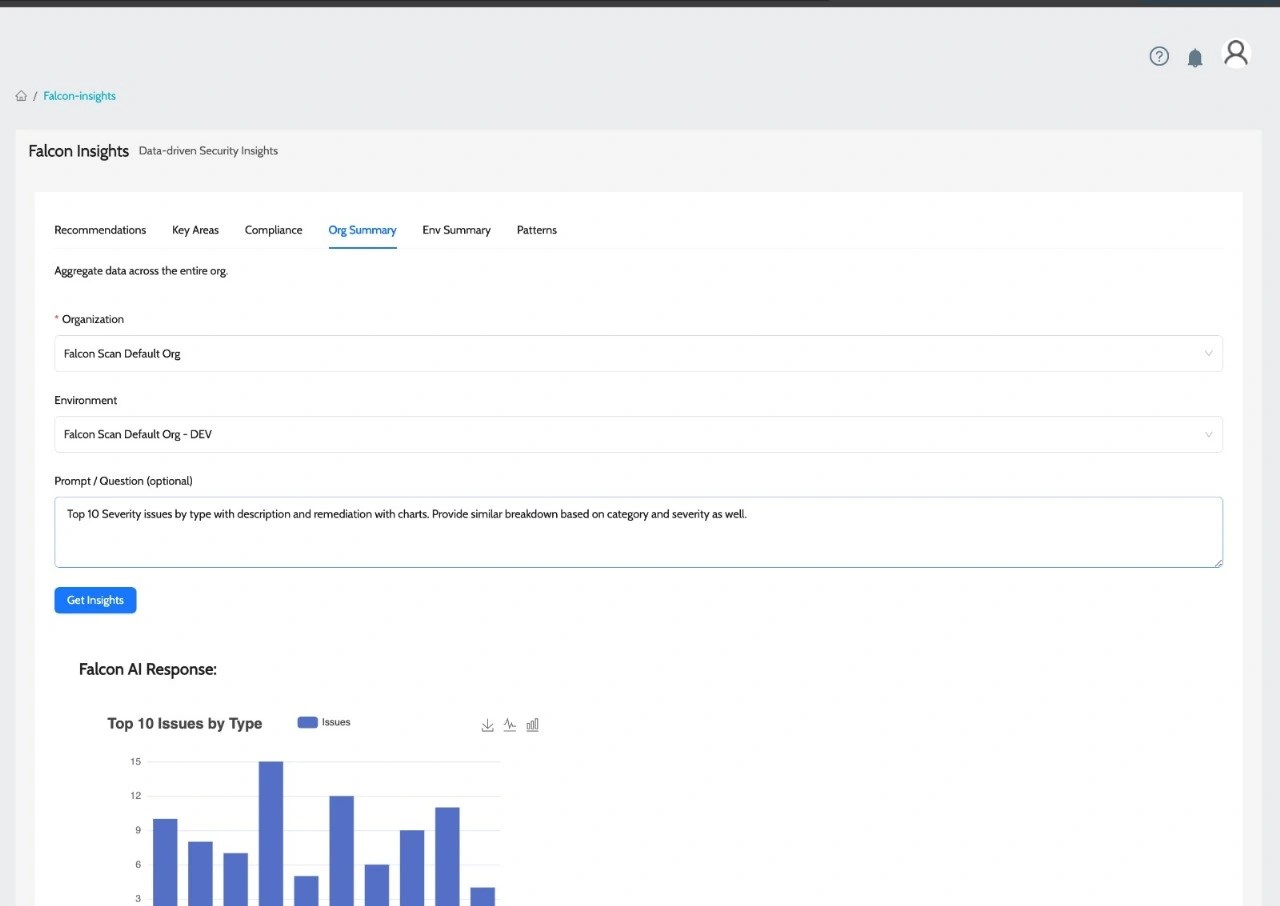Open the Organization dropdown
The image size is (1280, 906).
click(638, 354)
